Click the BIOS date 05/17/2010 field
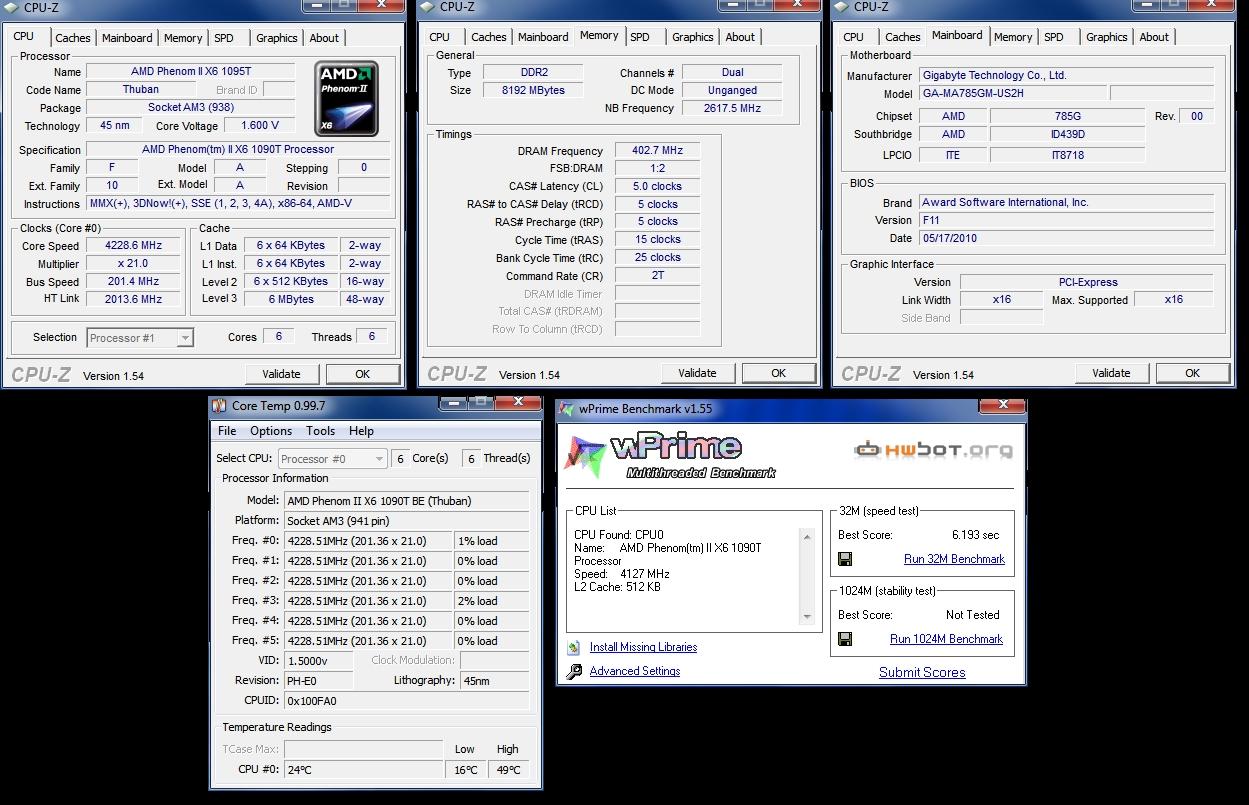Screen dimensions: 1249x805 pyautogui.click(x=1066, y=238)
